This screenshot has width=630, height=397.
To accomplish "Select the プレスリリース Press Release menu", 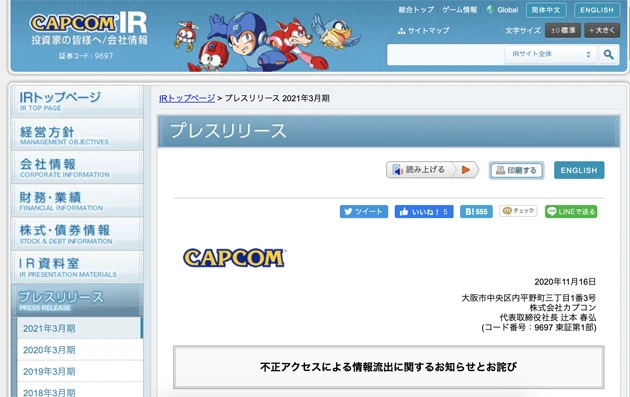I will click(77, 301).
